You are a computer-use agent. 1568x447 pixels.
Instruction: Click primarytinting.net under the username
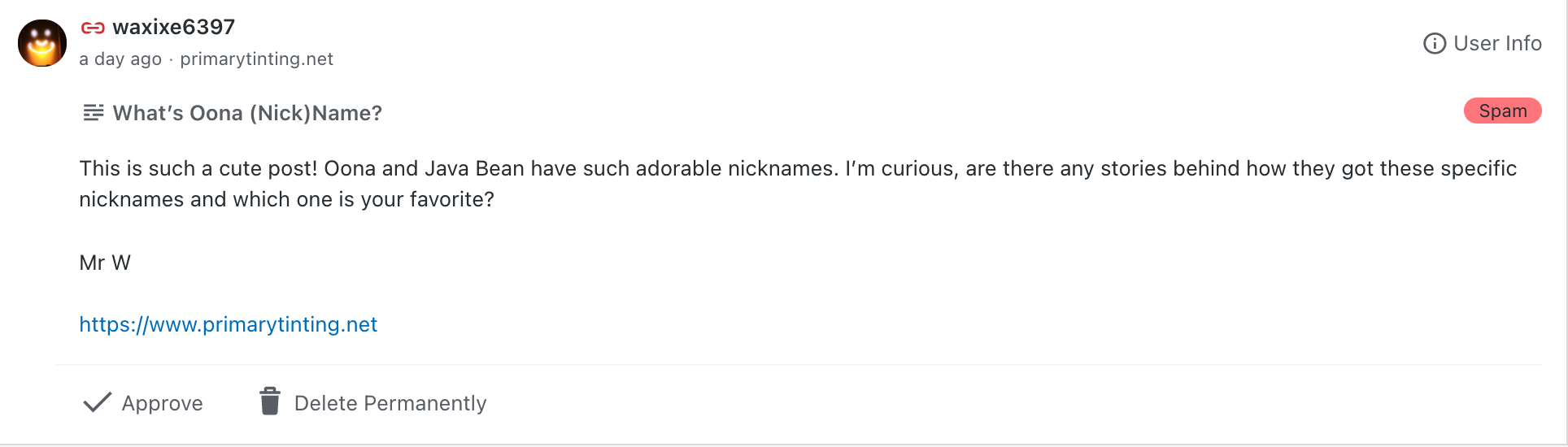(256, 59)
